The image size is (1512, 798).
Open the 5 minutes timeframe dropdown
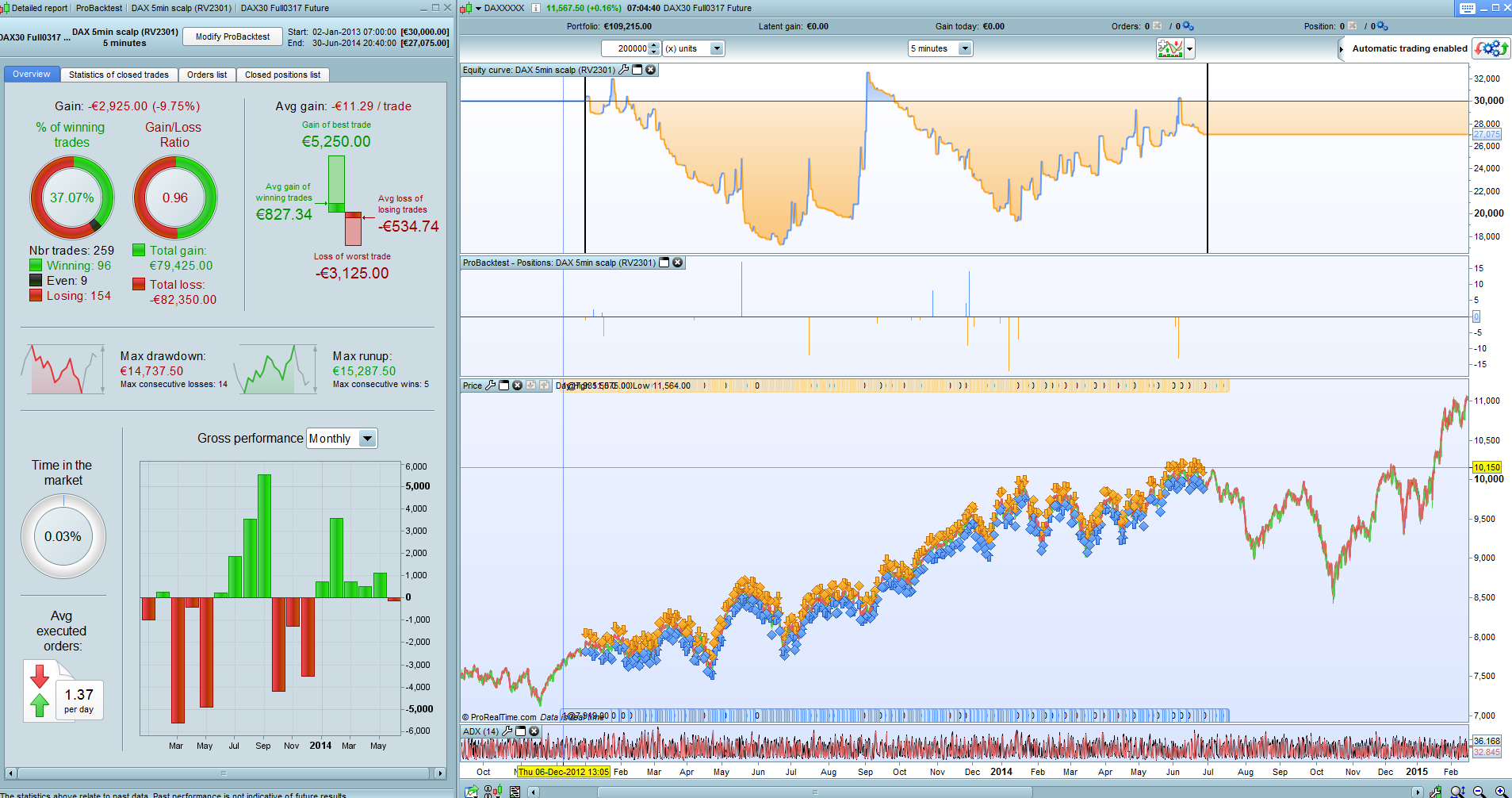point(940,48)
